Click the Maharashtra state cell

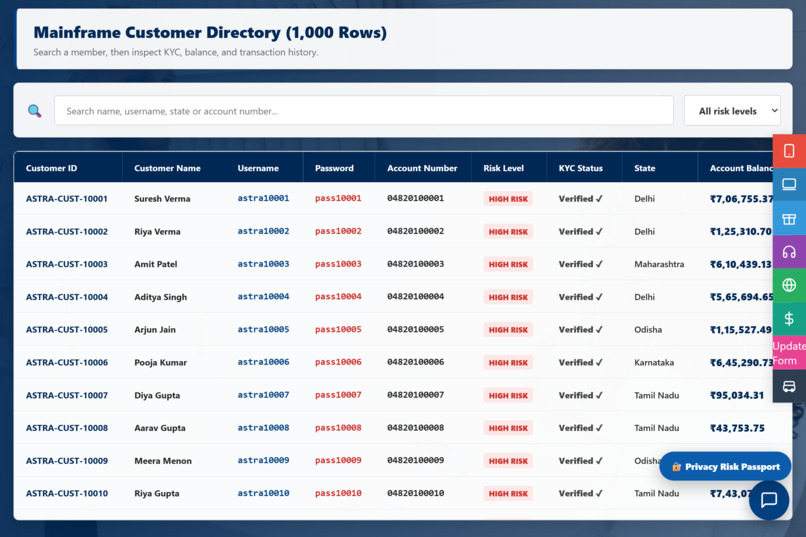tap(659, 264)
